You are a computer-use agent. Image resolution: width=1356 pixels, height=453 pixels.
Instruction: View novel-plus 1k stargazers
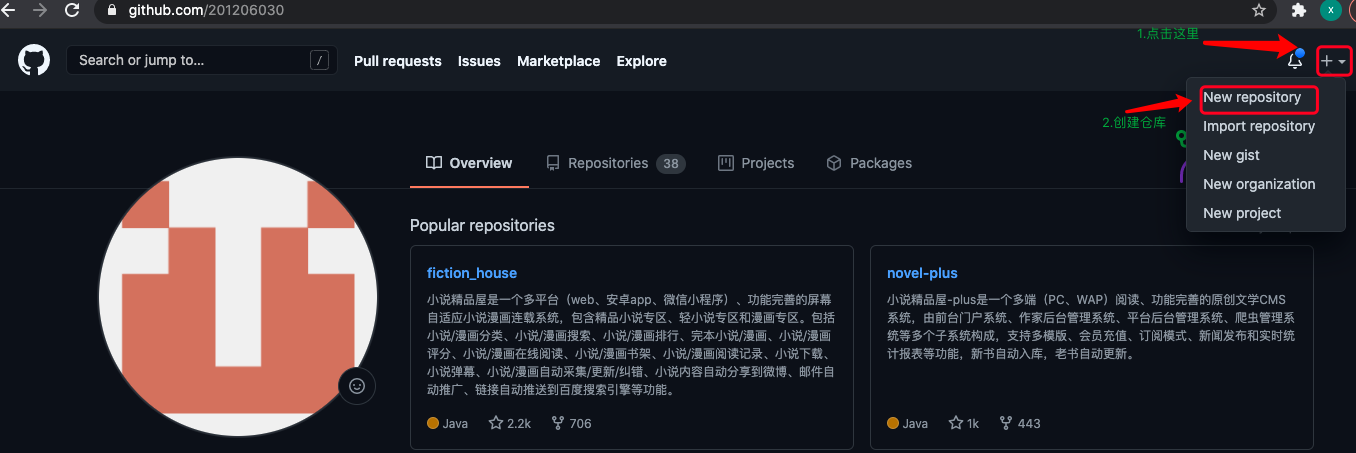click(963, 423)
